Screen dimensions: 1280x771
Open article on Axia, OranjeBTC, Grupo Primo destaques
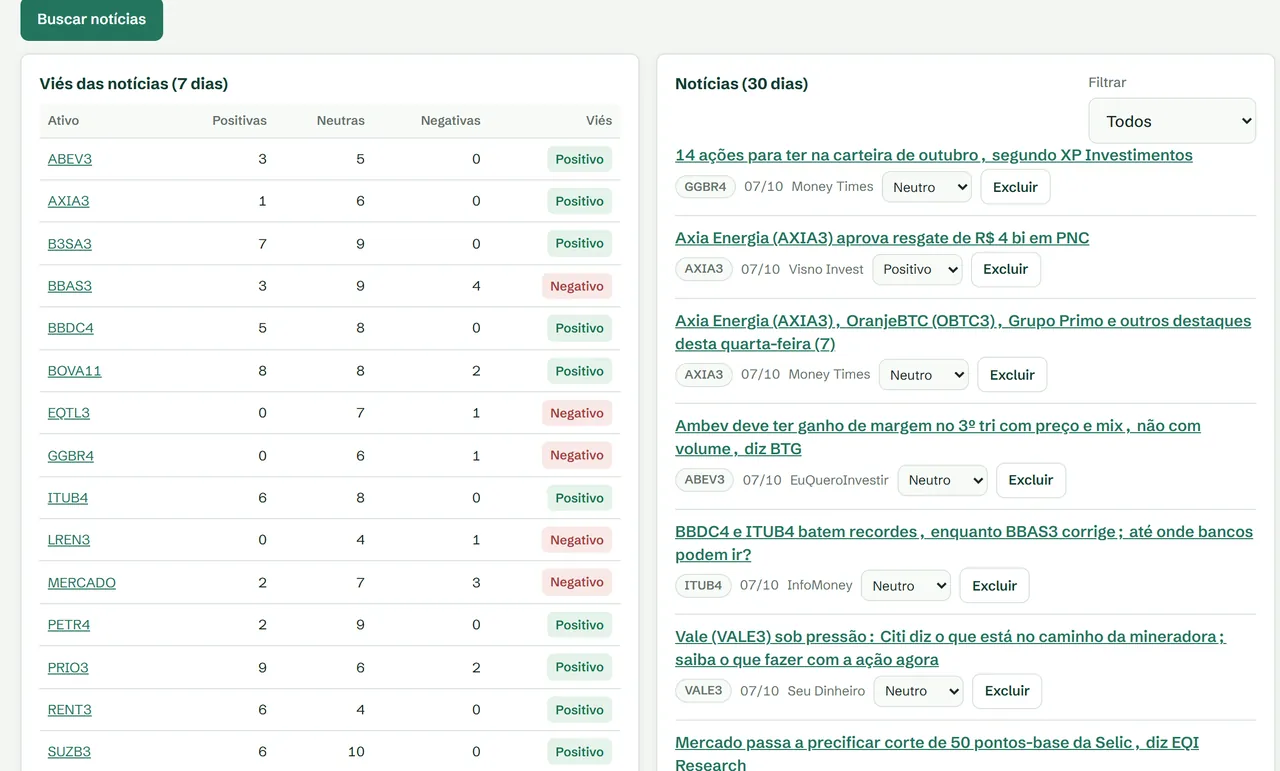[963, 332]
